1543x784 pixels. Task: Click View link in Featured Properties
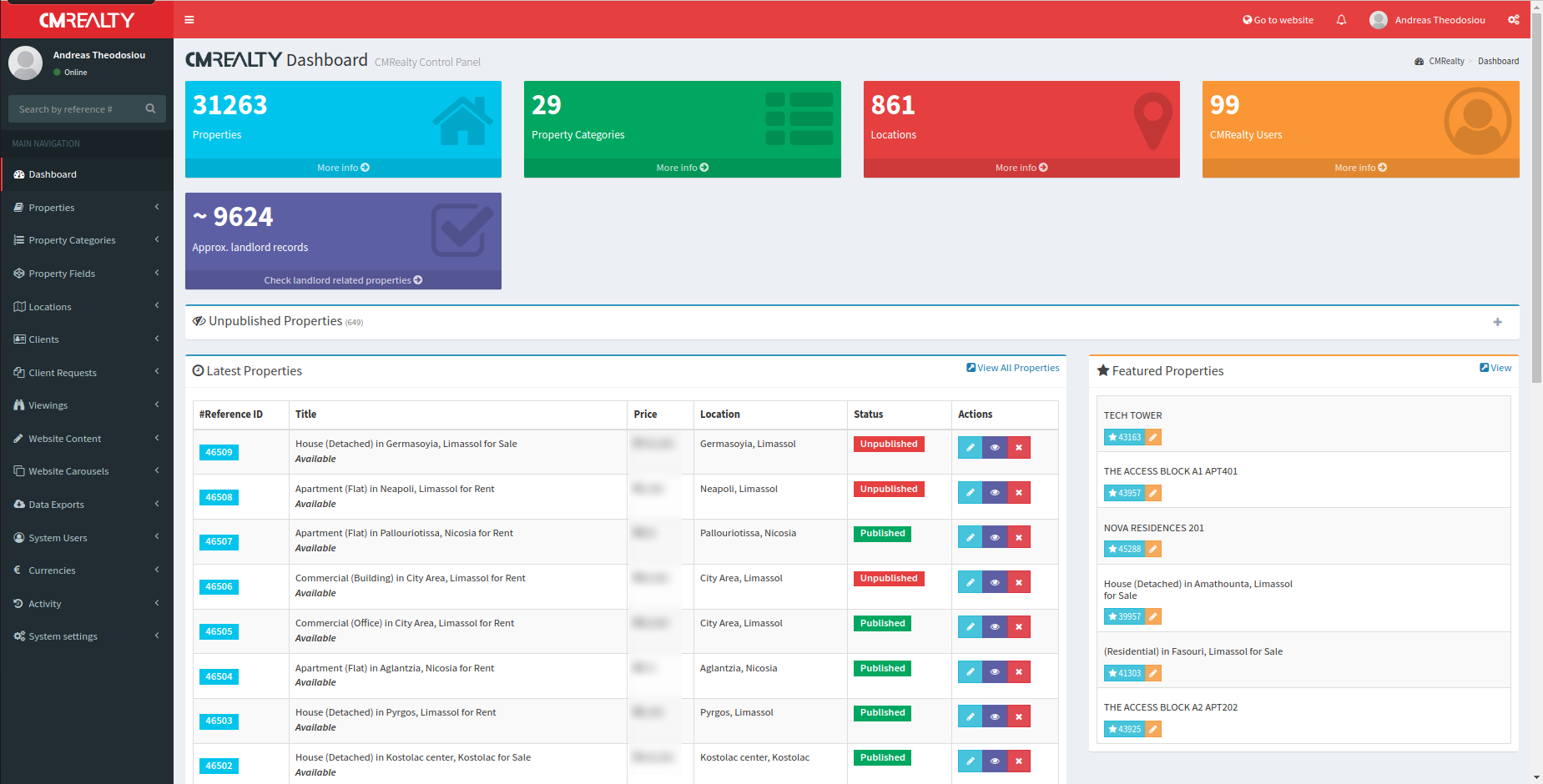(x=1495, y=368)
